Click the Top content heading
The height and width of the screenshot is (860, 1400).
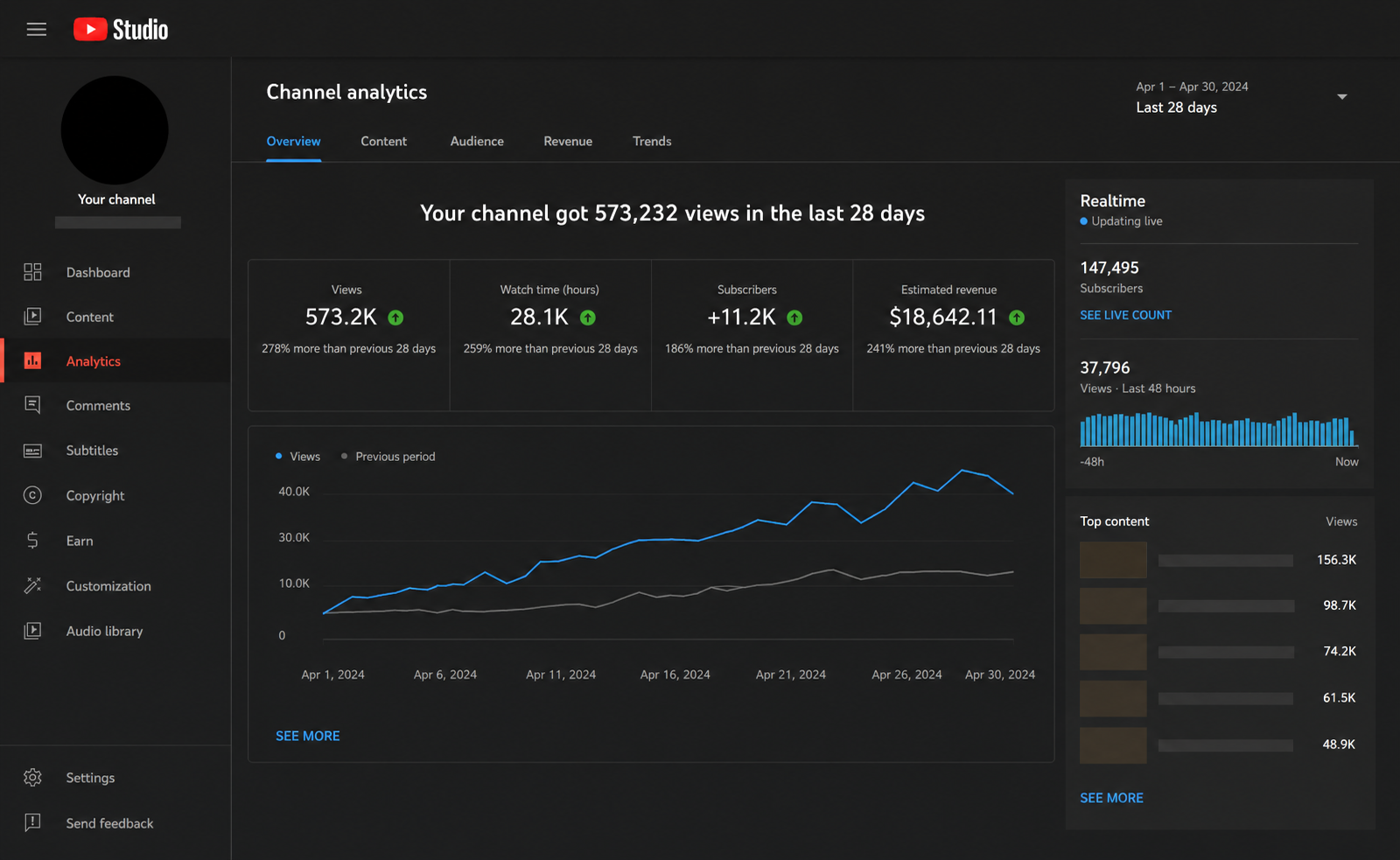pos(1114,521)
